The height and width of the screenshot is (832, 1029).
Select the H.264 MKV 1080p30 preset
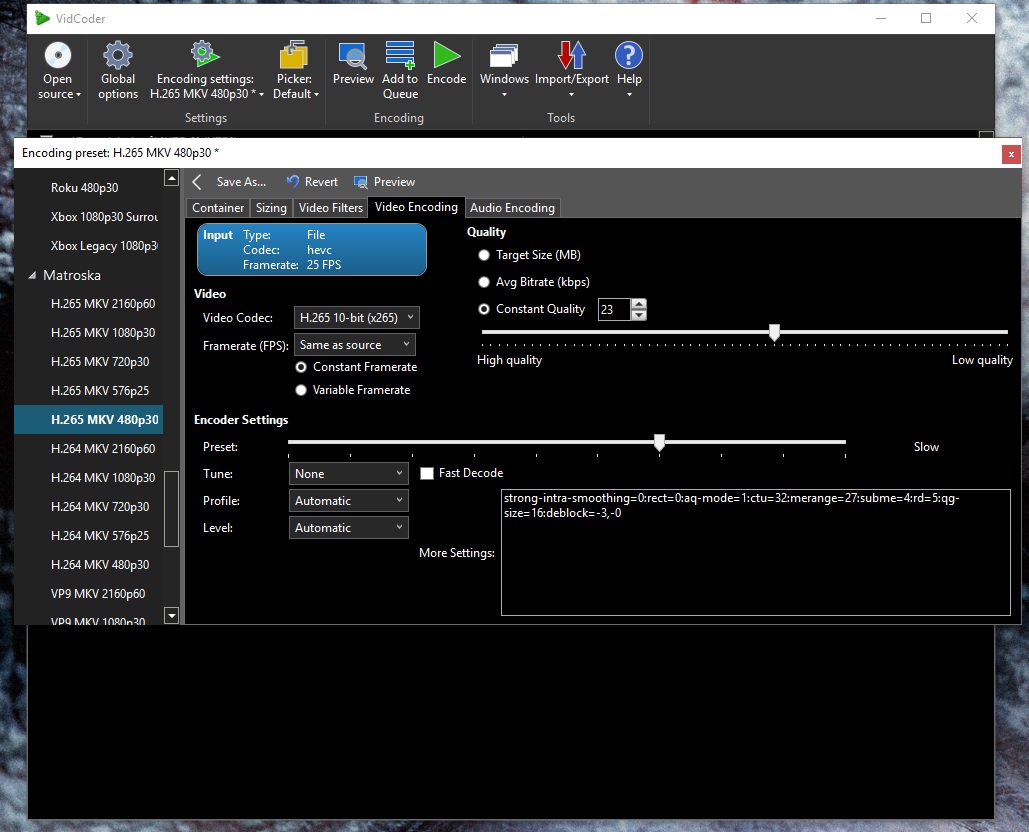click(103, 478)
